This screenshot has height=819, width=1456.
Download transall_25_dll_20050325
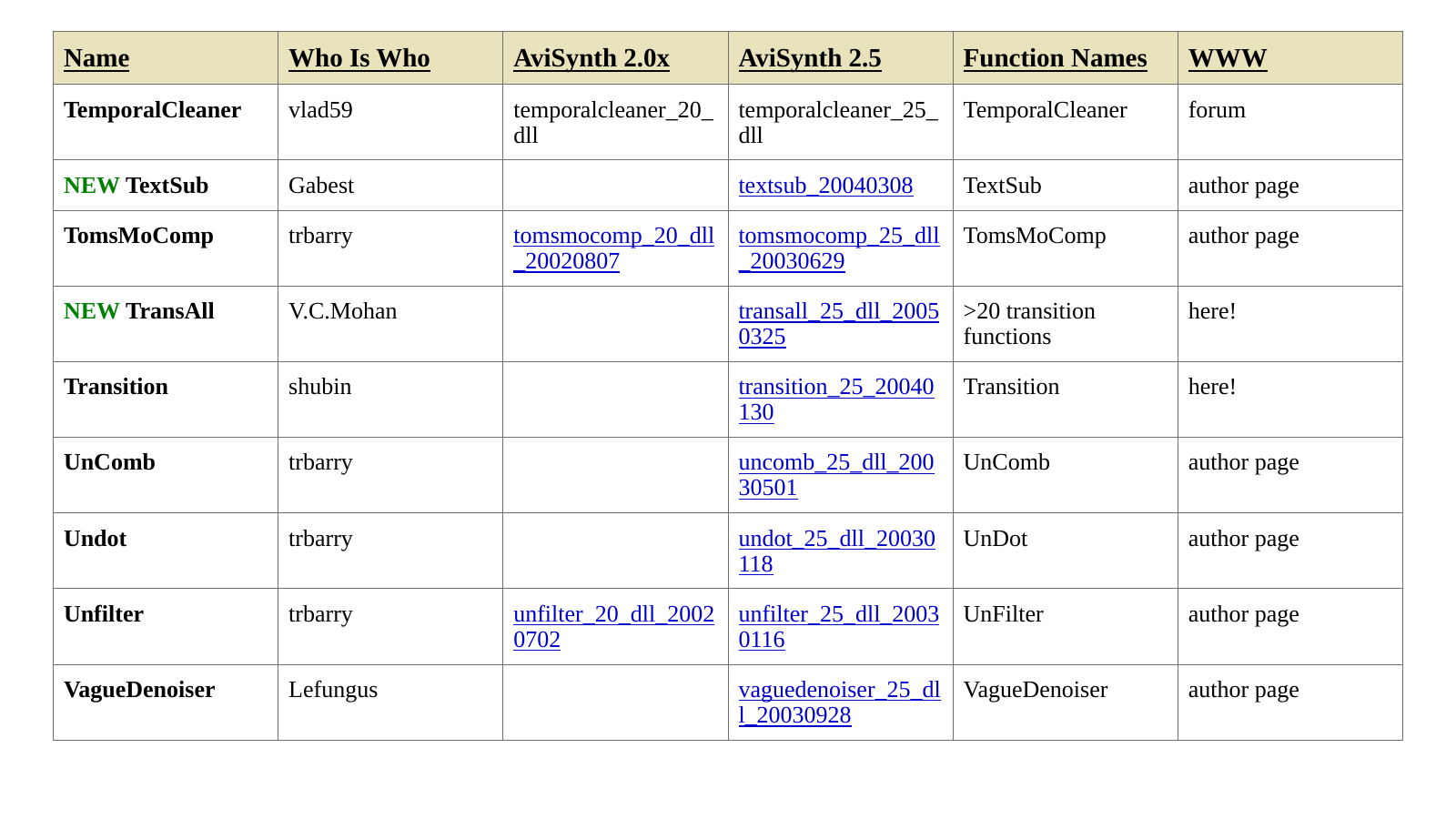(x=838, y=324)
